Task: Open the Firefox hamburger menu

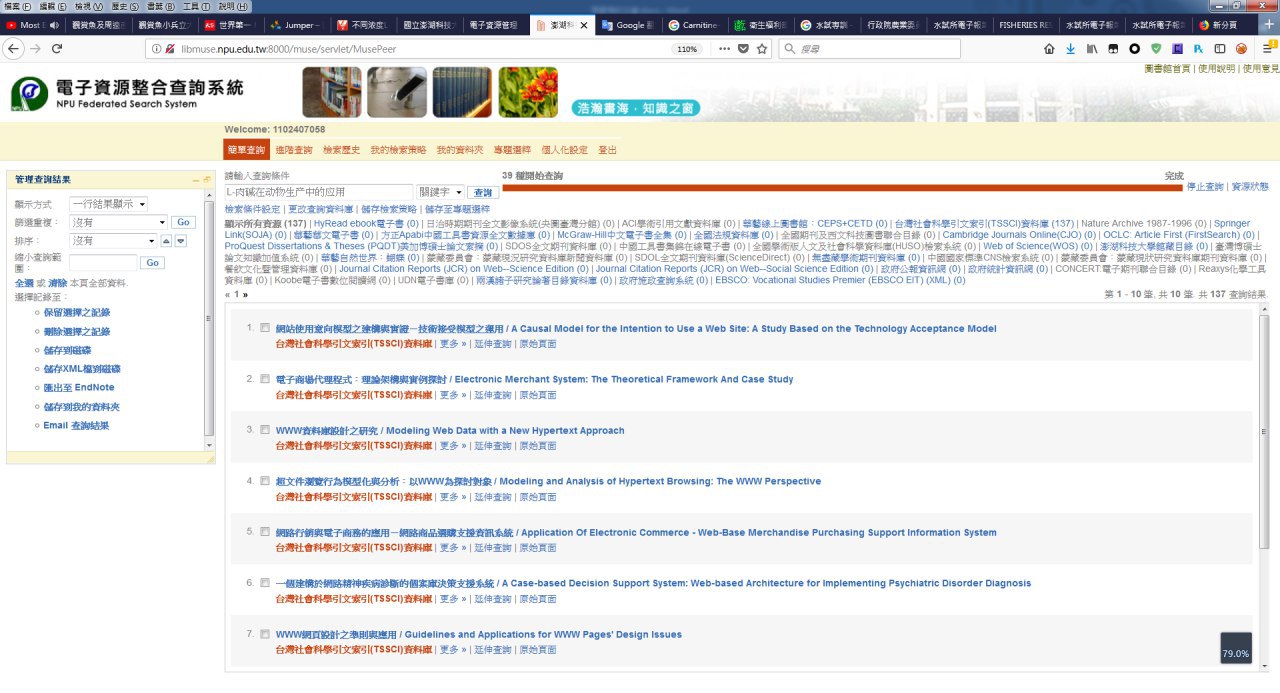Action: tap(1266, 48)
